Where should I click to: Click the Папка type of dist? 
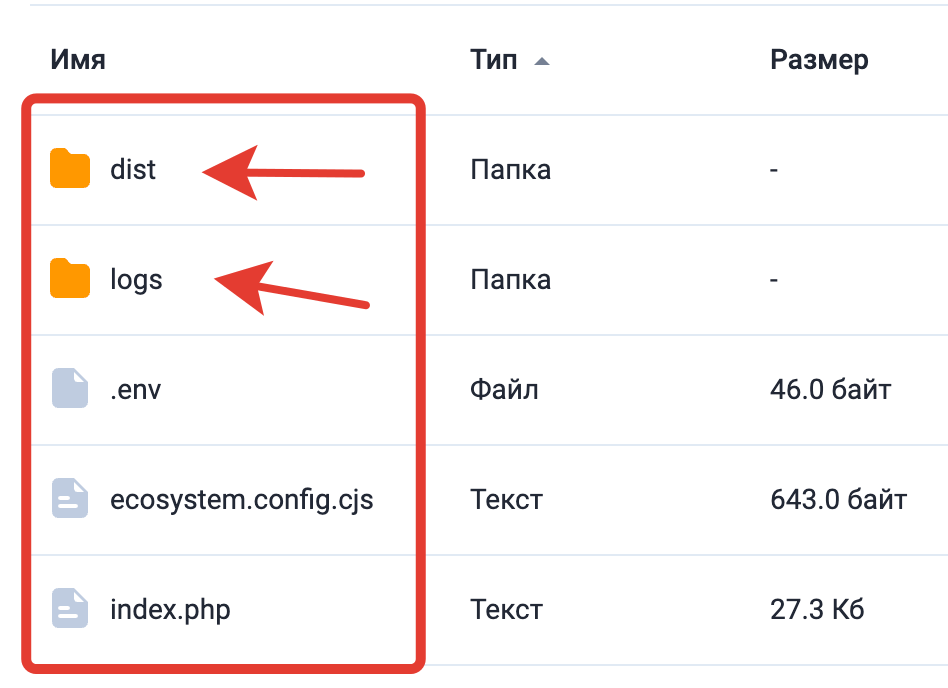510,169
